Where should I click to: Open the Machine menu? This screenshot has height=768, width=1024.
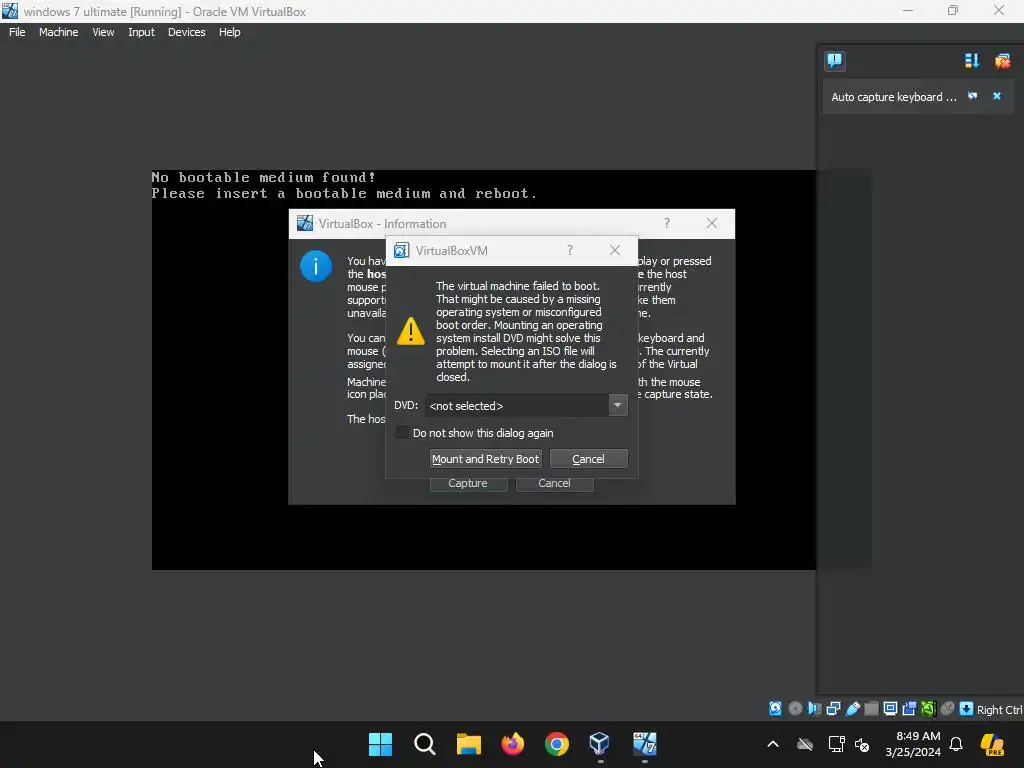coord(59,32)
